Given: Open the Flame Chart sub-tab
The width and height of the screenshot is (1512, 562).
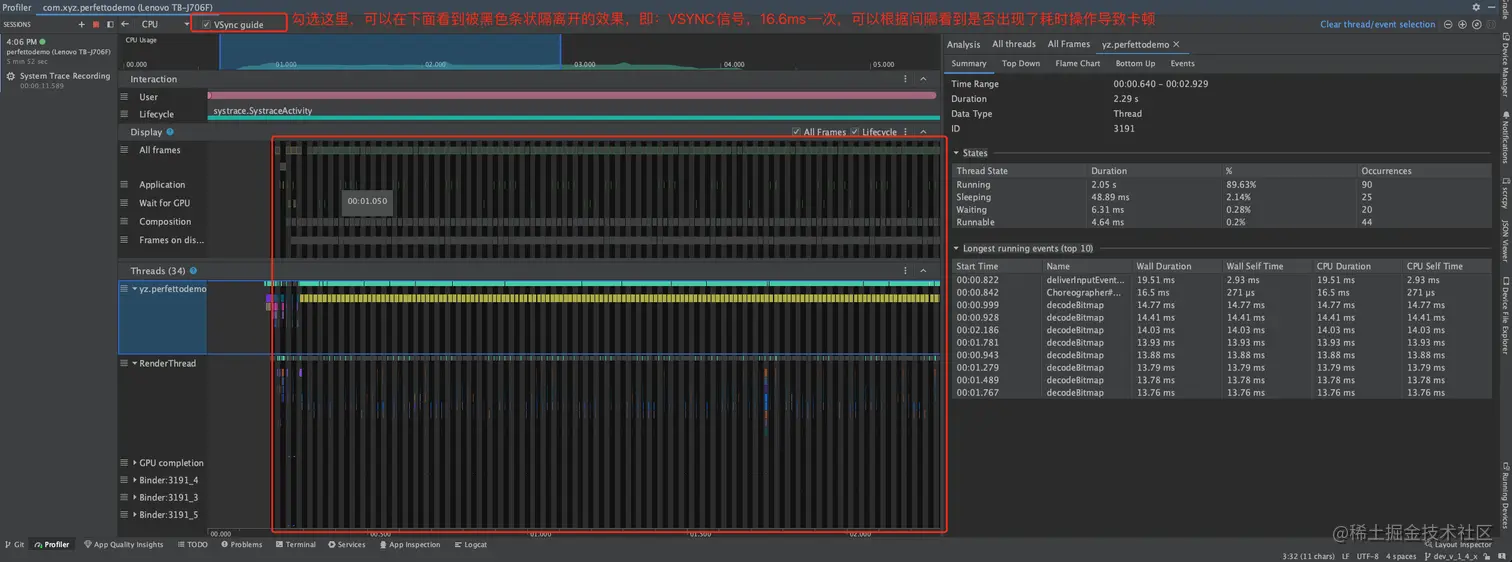Looking at the screenshot, I should click(x=1078, y=63).
